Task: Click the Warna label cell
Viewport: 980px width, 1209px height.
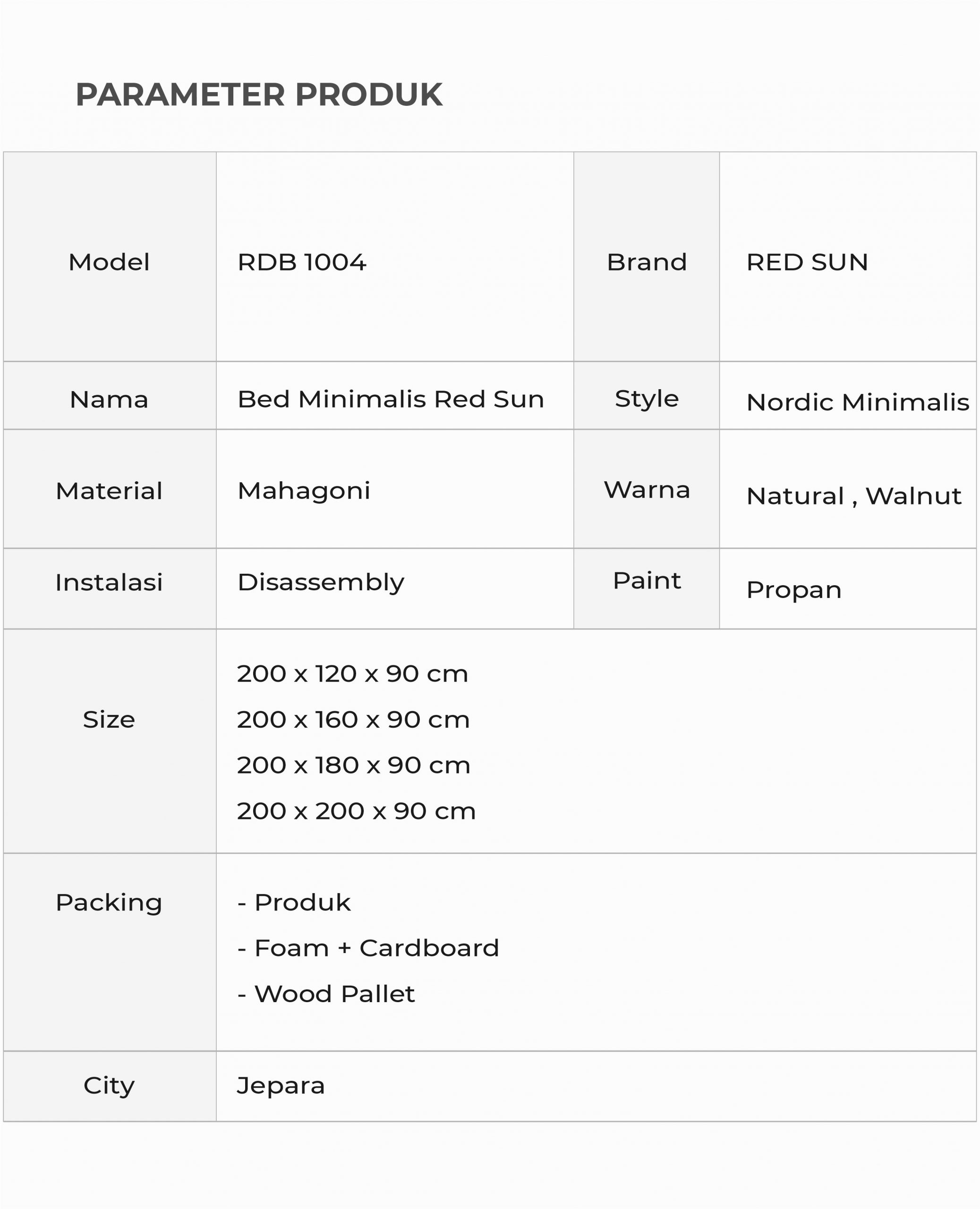Action: pos(647,490)
